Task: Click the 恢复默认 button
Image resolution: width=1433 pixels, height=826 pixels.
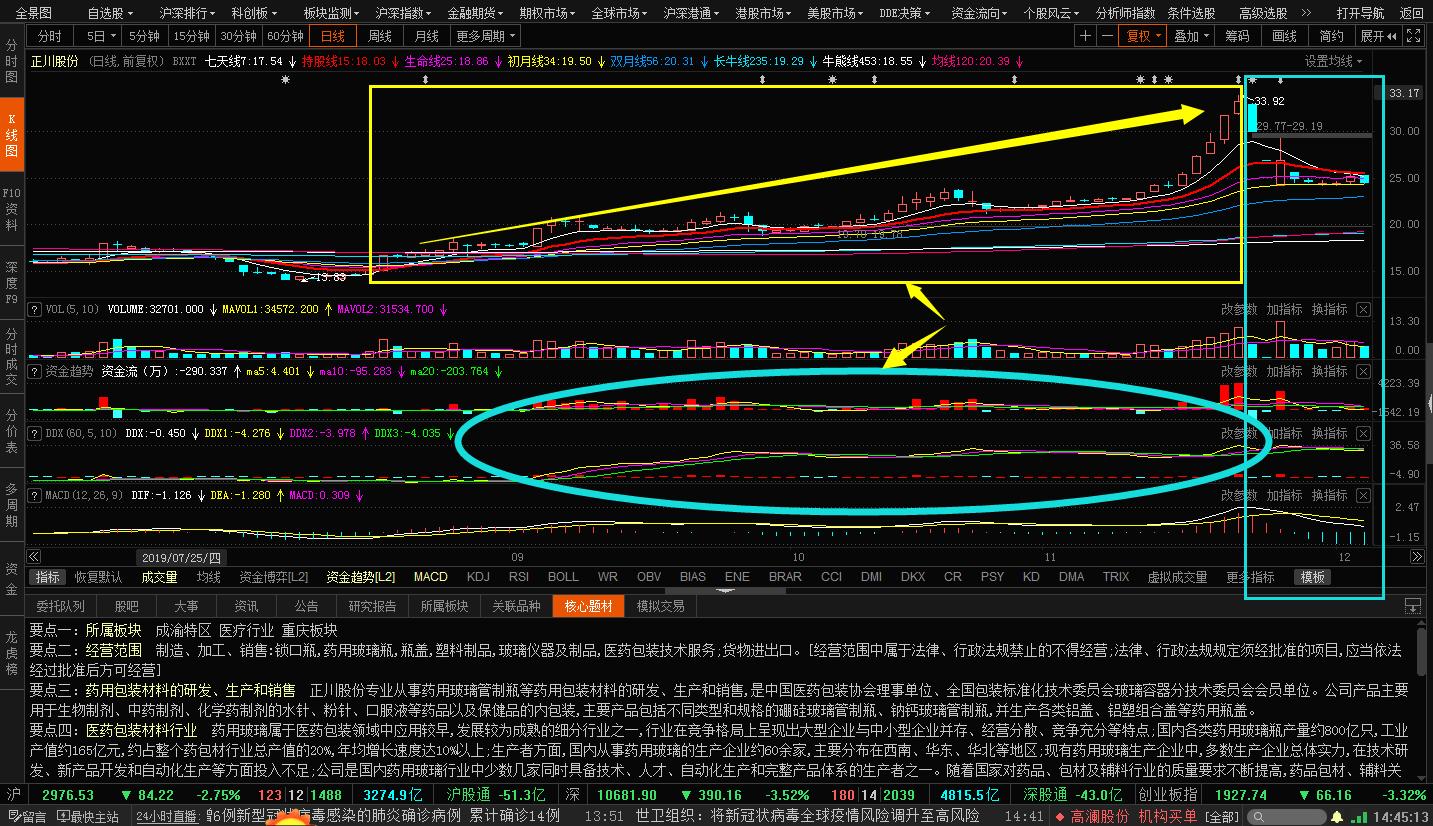Action: [x=99, y=577]
